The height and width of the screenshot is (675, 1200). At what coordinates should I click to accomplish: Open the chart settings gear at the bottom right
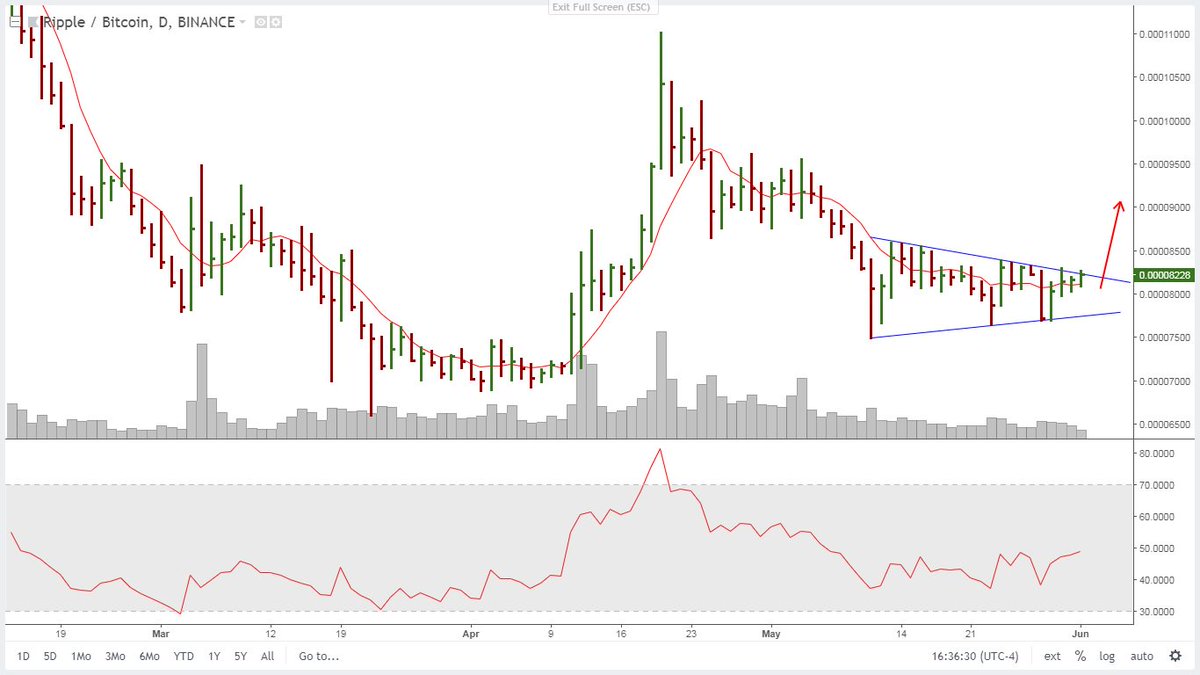(x=1174, y=656)
